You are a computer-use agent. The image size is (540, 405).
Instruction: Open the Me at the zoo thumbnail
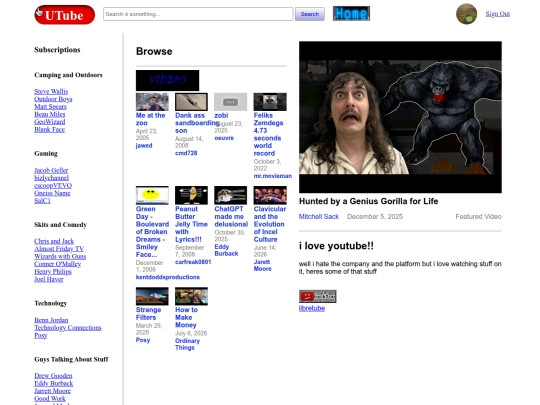152,102
